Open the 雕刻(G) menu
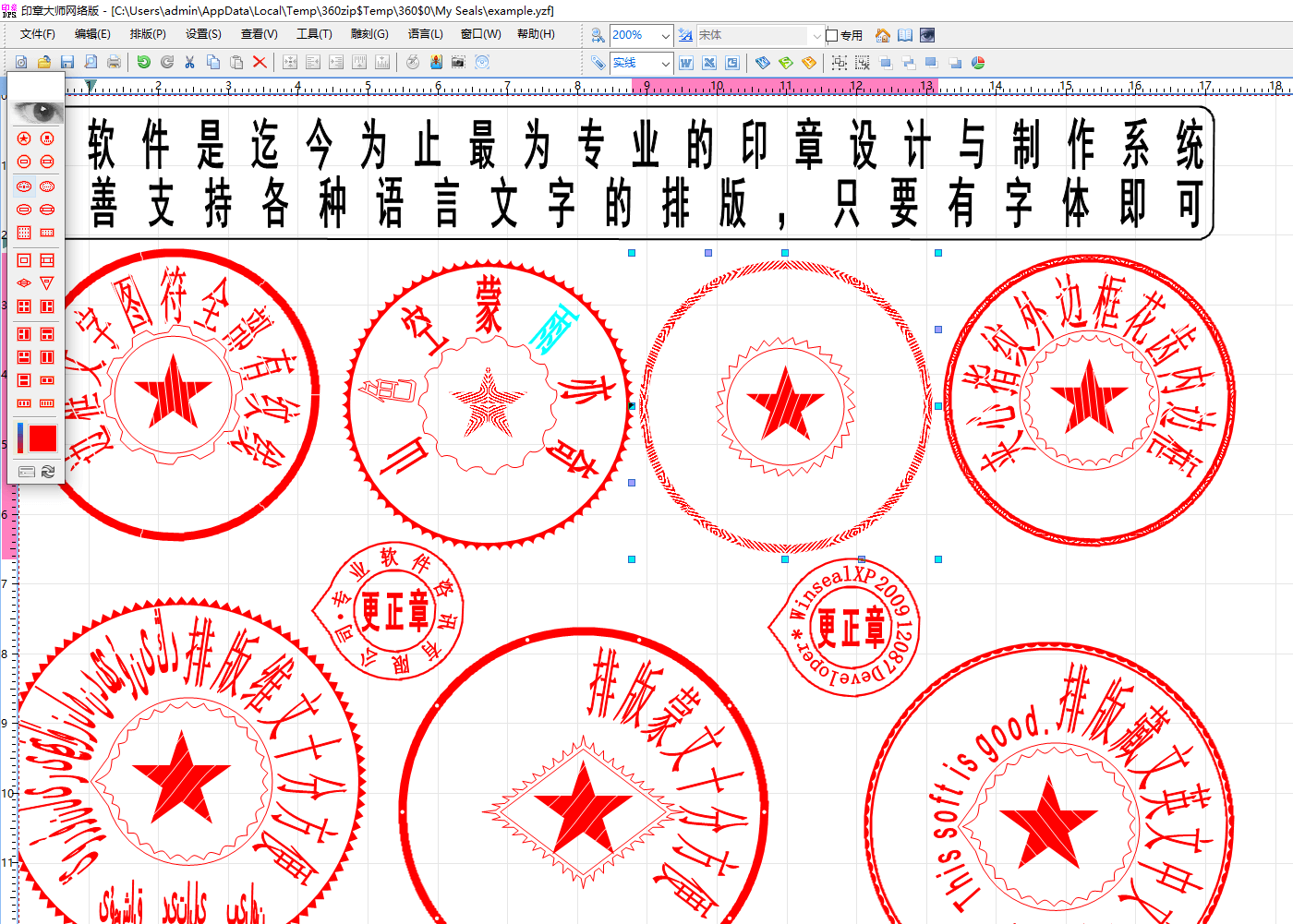This screenshot has width=1293, height=924. pos(369,34)
